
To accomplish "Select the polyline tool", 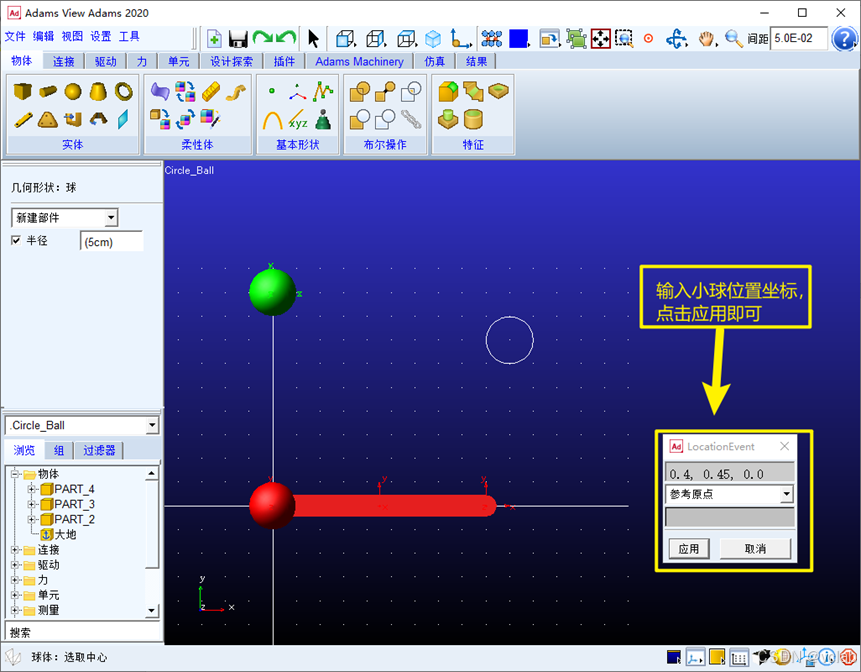I will (323, 91).
